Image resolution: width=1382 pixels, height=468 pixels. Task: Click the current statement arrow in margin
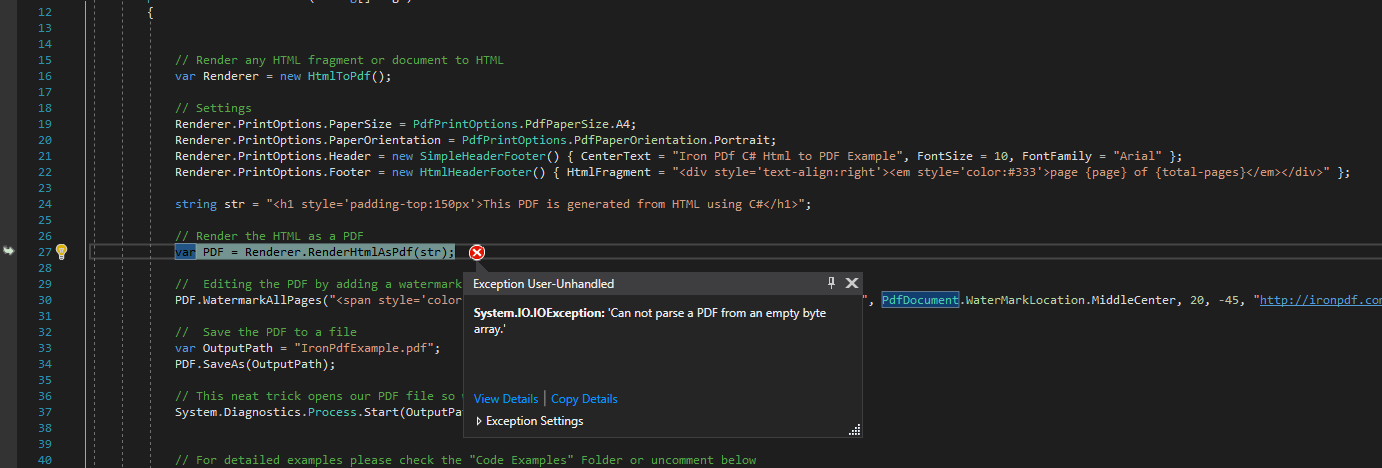9,252
